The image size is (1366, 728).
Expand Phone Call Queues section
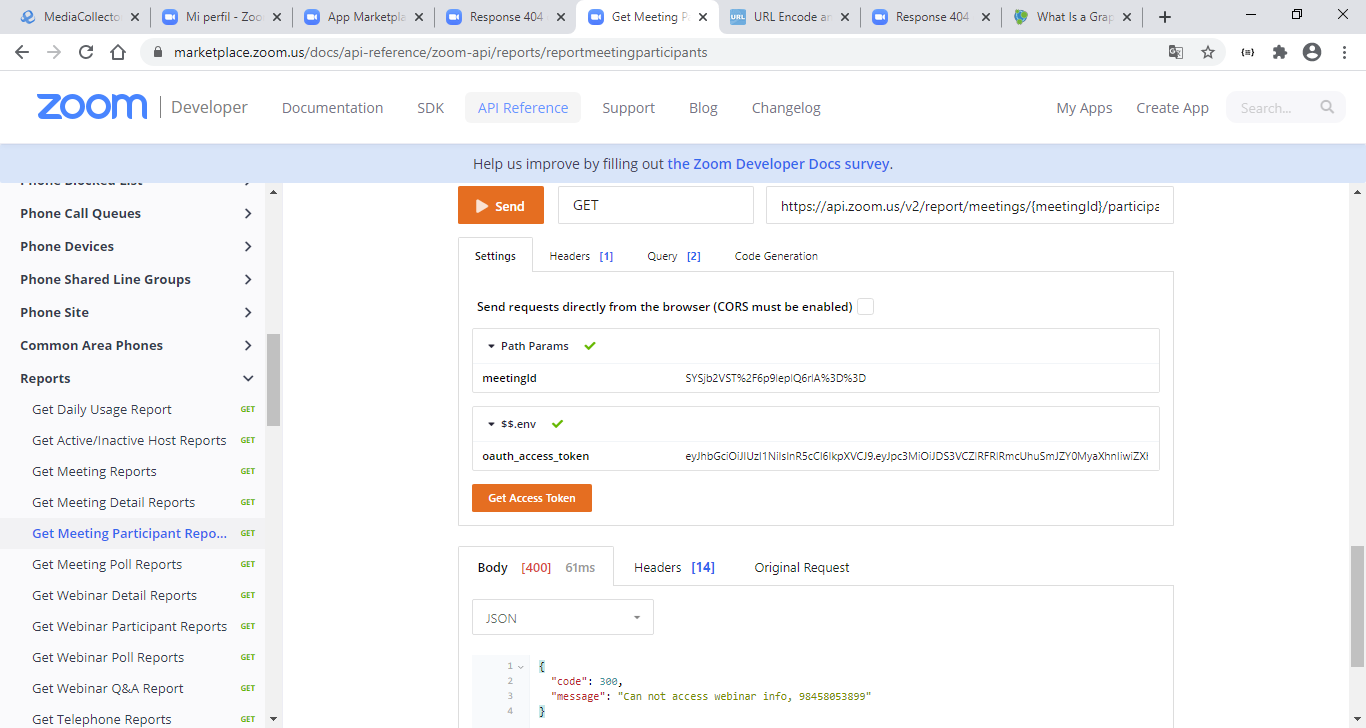coord(248,213)
